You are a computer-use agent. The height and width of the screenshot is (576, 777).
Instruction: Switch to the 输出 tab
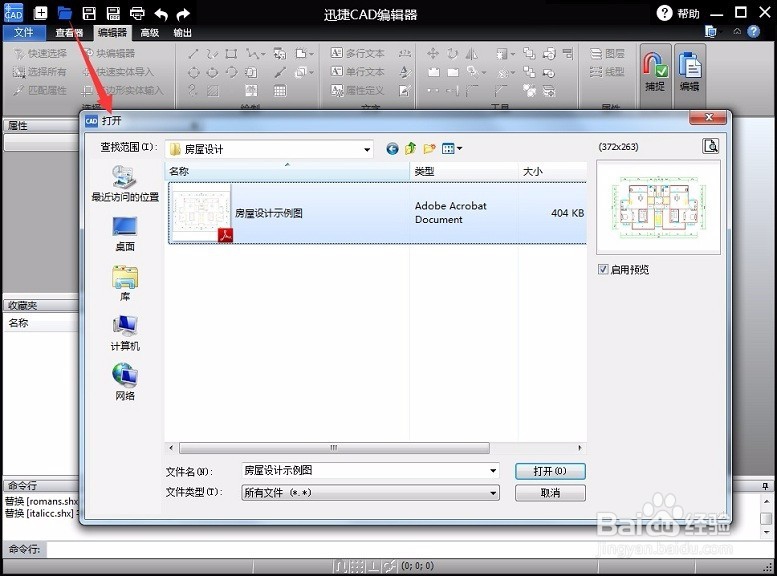[182, 33]
